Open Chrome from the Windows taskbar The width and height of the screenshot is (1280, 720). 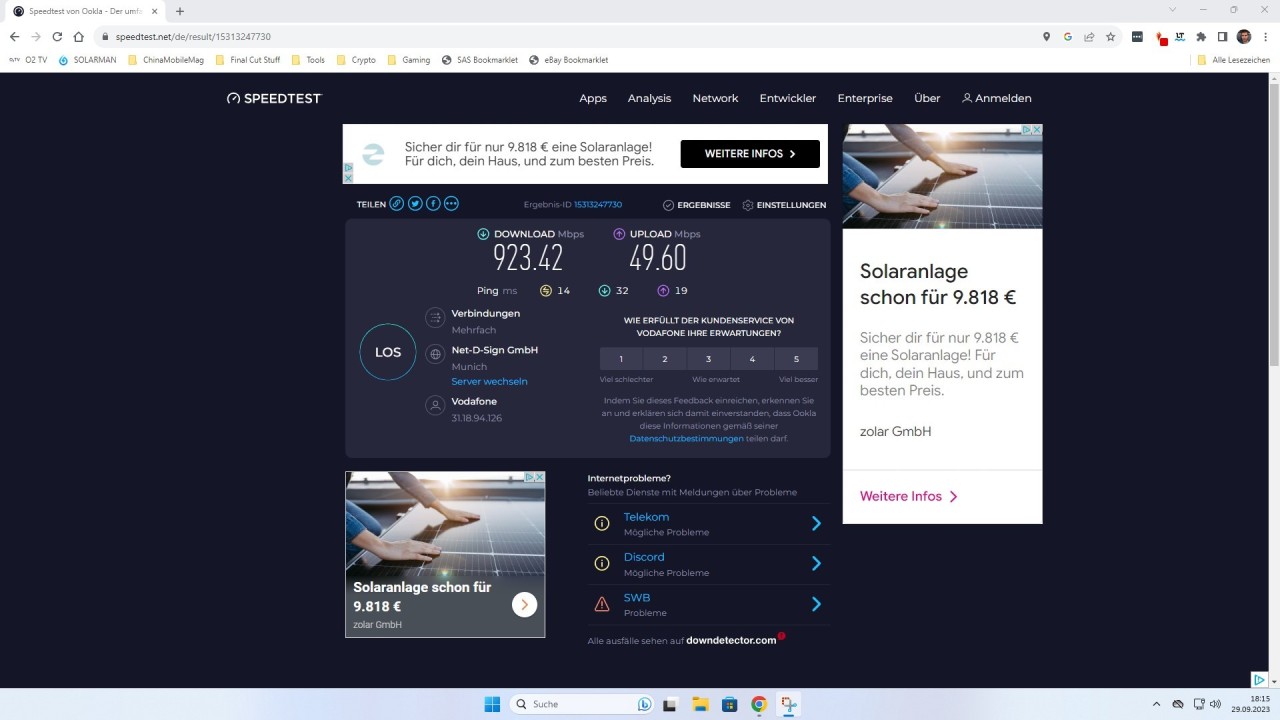pyautogui.click(x=759, y=704)
